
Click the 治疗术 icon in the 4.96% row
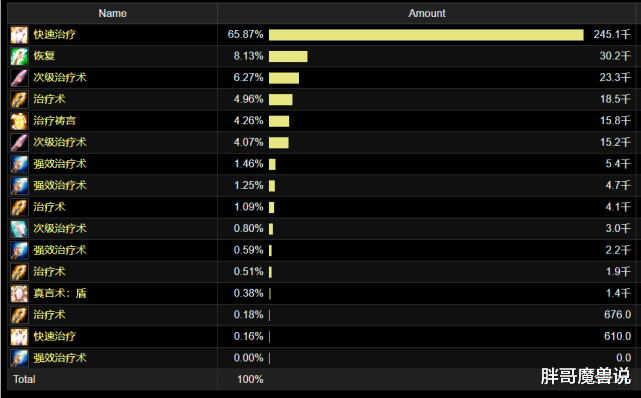point(19,99)
